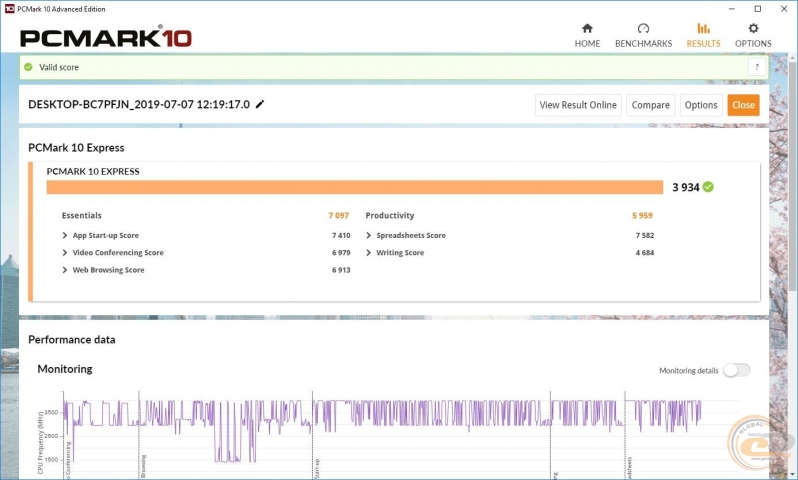Click the PCMARK 10 EXPRESS card title

(x=93, y=172)
